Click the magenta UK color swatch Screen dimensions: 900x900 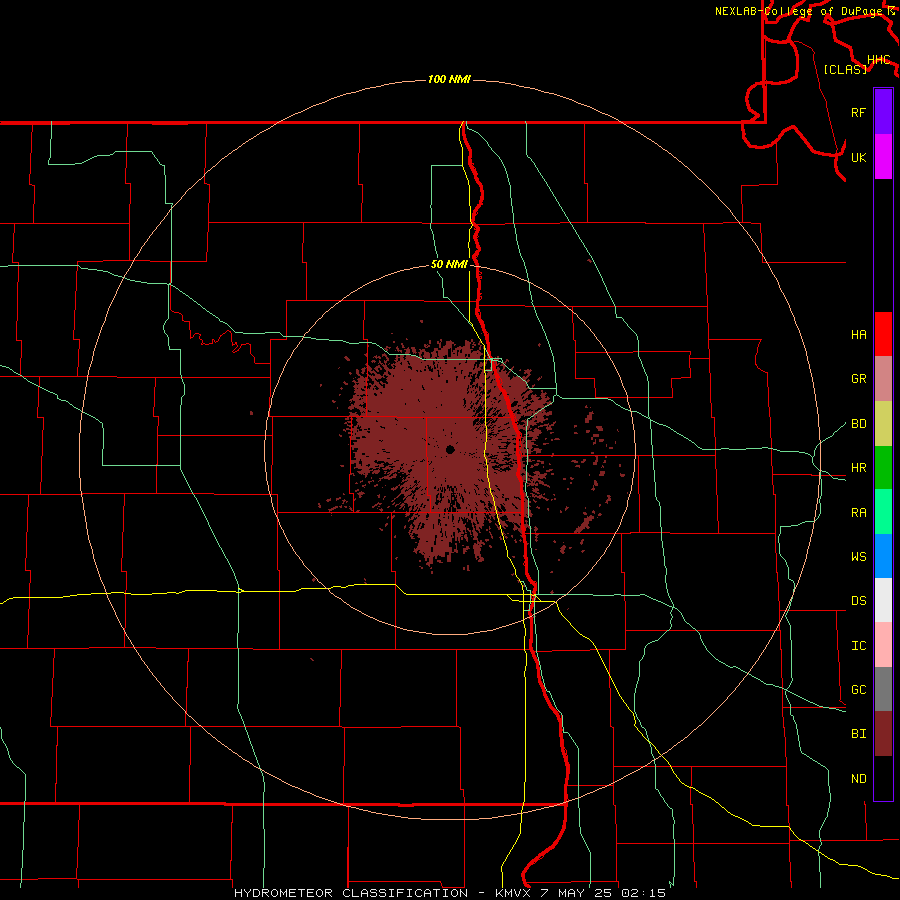coord(883,157)
